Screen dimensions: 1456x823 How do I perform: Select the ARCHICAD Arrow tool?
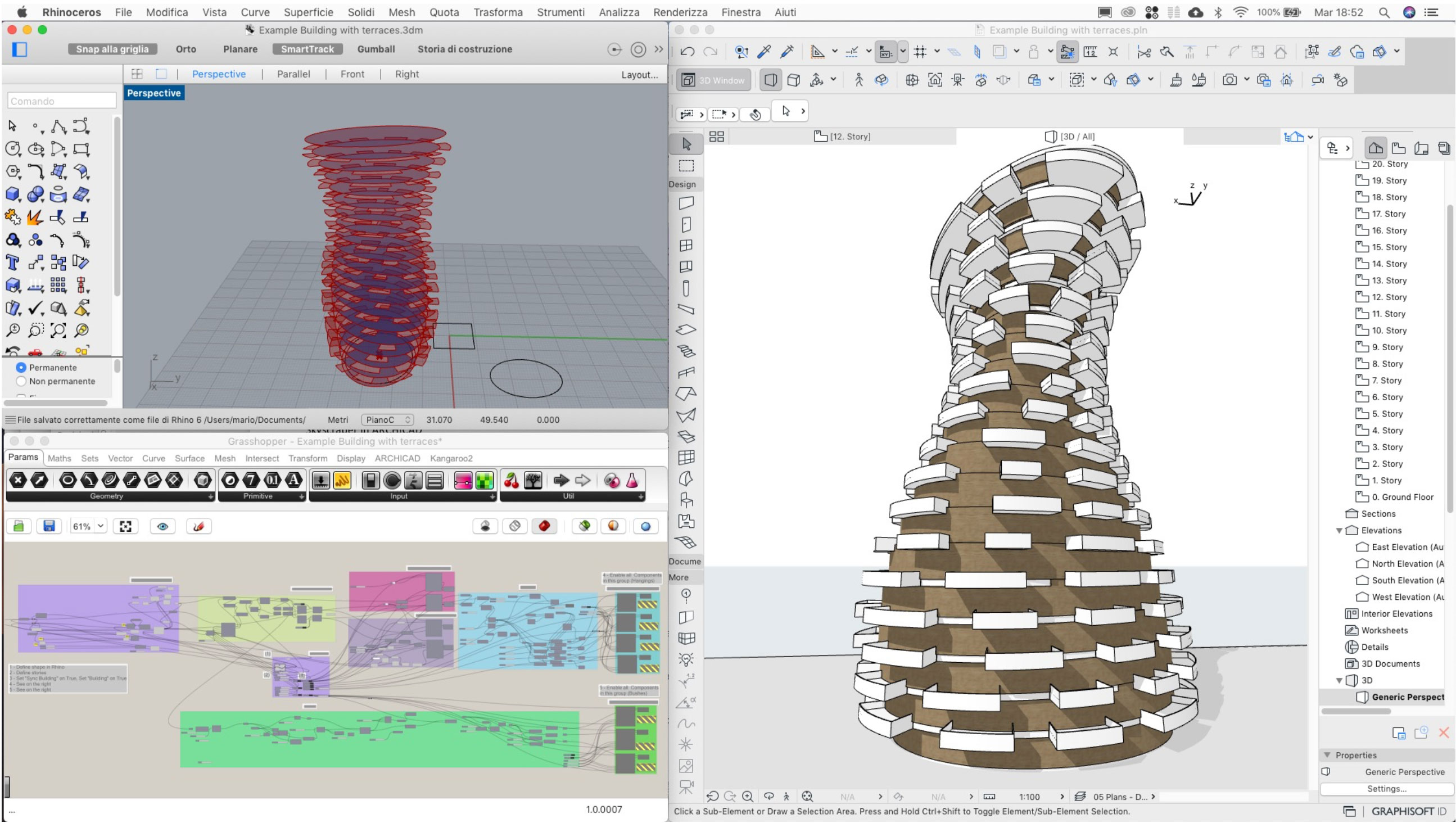[x=686, y=144]
